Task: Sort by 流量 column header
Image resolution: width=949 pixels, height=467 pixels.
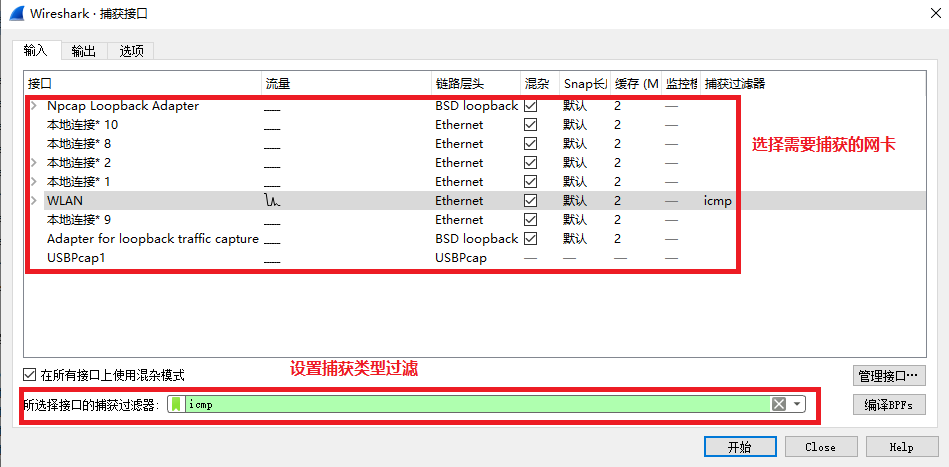Action: [347, 83]
